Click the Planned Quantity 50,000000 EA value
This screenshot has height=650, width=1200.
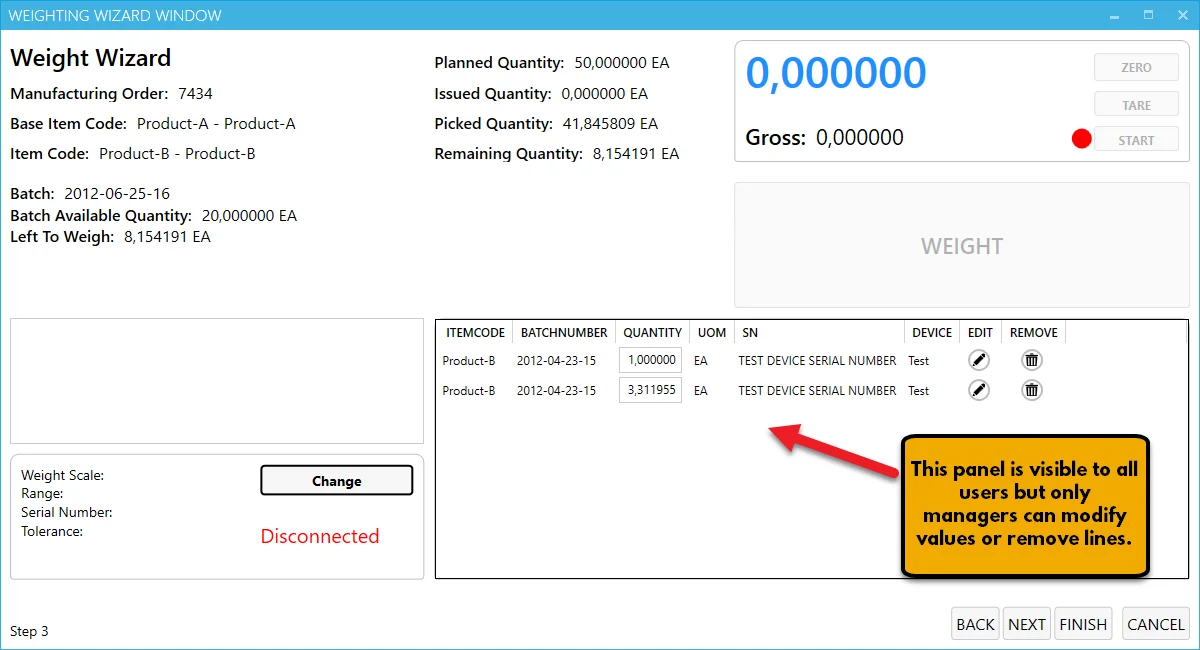[x=622, y=63]
